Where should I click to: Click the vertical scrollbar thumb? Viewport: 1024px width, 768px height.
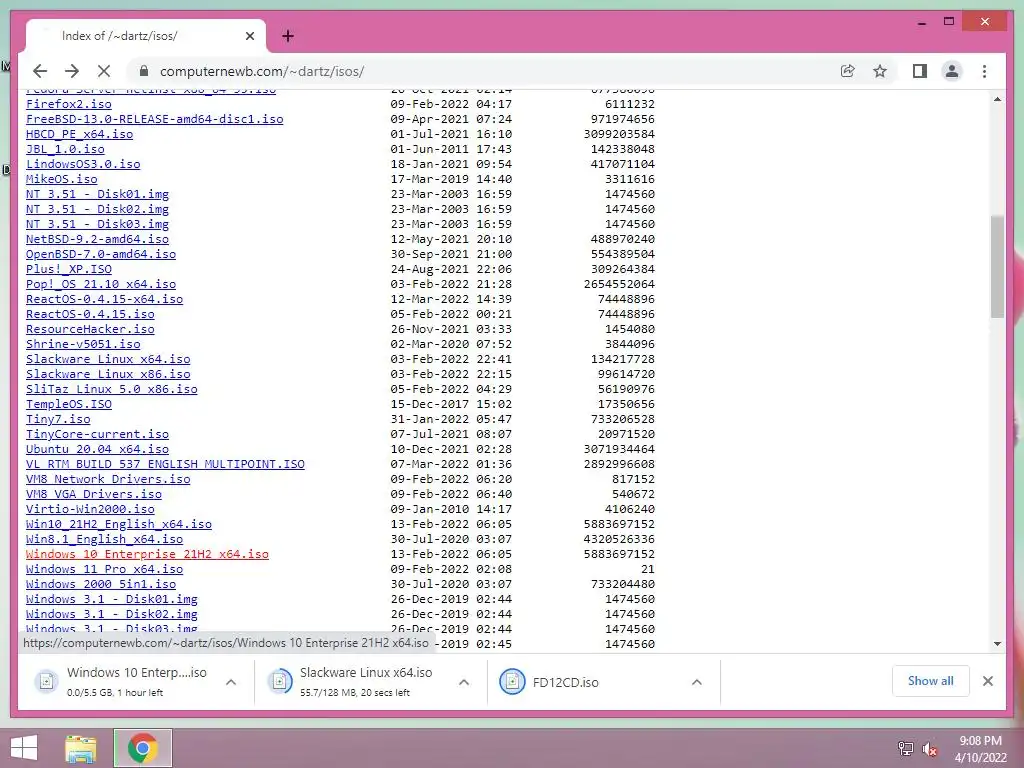tap(997, 266)
